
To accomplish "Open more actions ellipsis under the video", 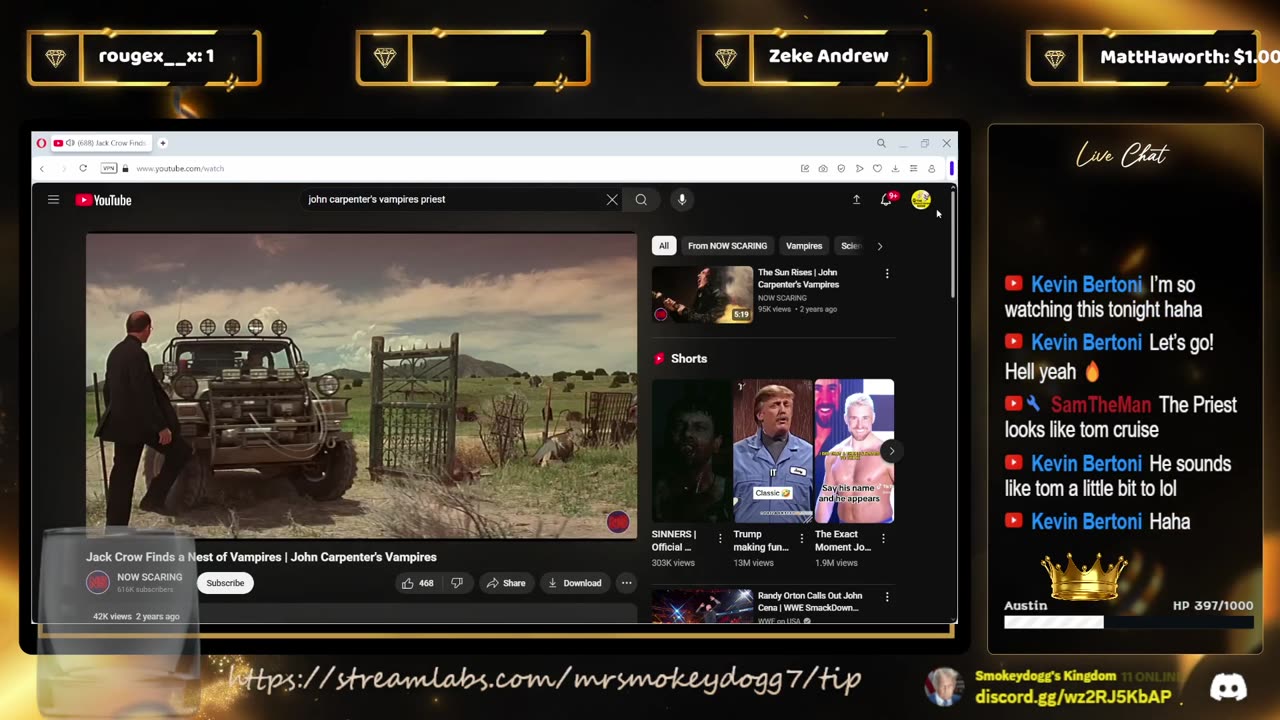I will [626, 583].
